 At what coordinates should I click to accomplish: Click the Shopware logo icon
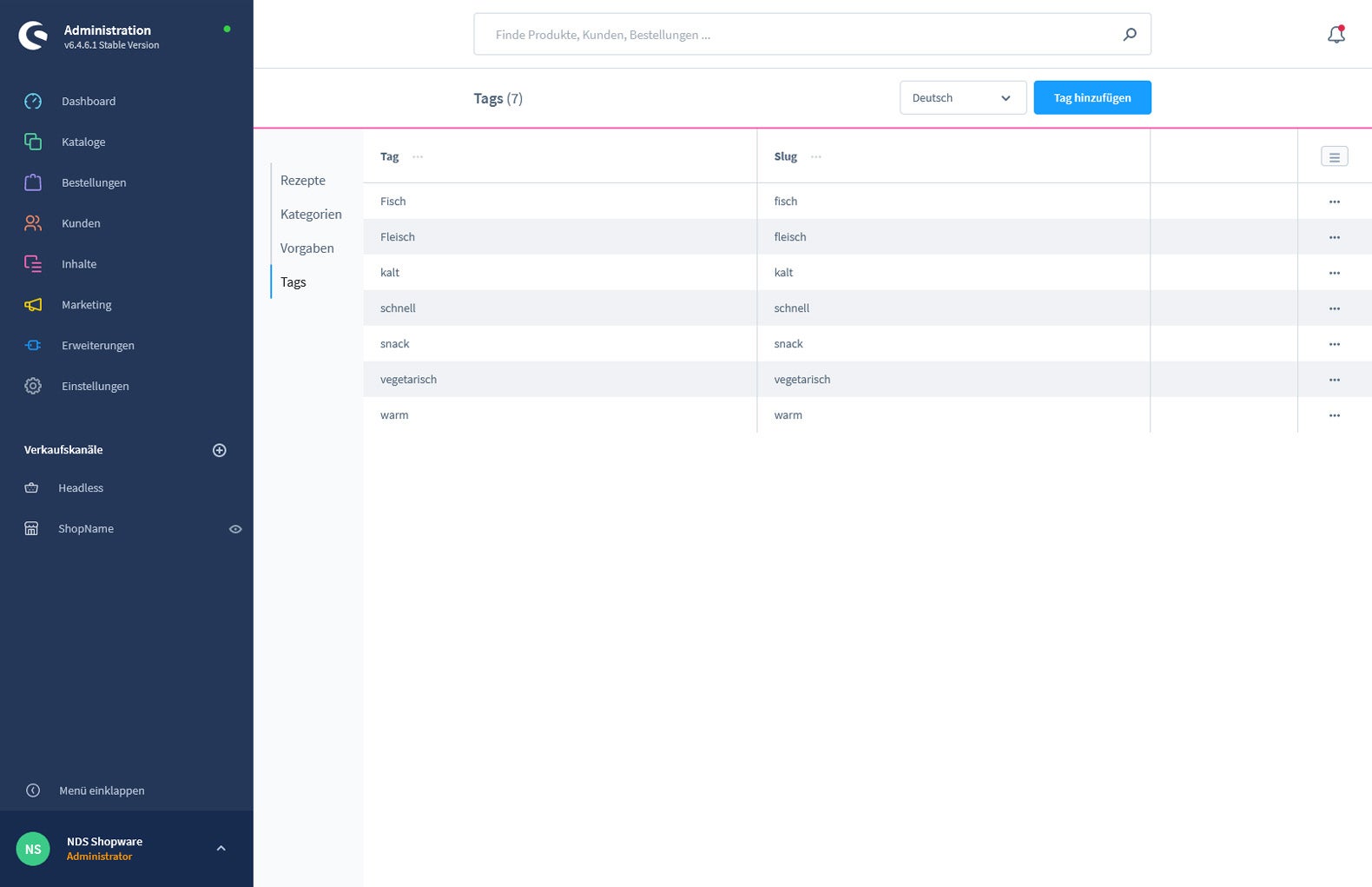pyautogui.click(x=33, y=36)
